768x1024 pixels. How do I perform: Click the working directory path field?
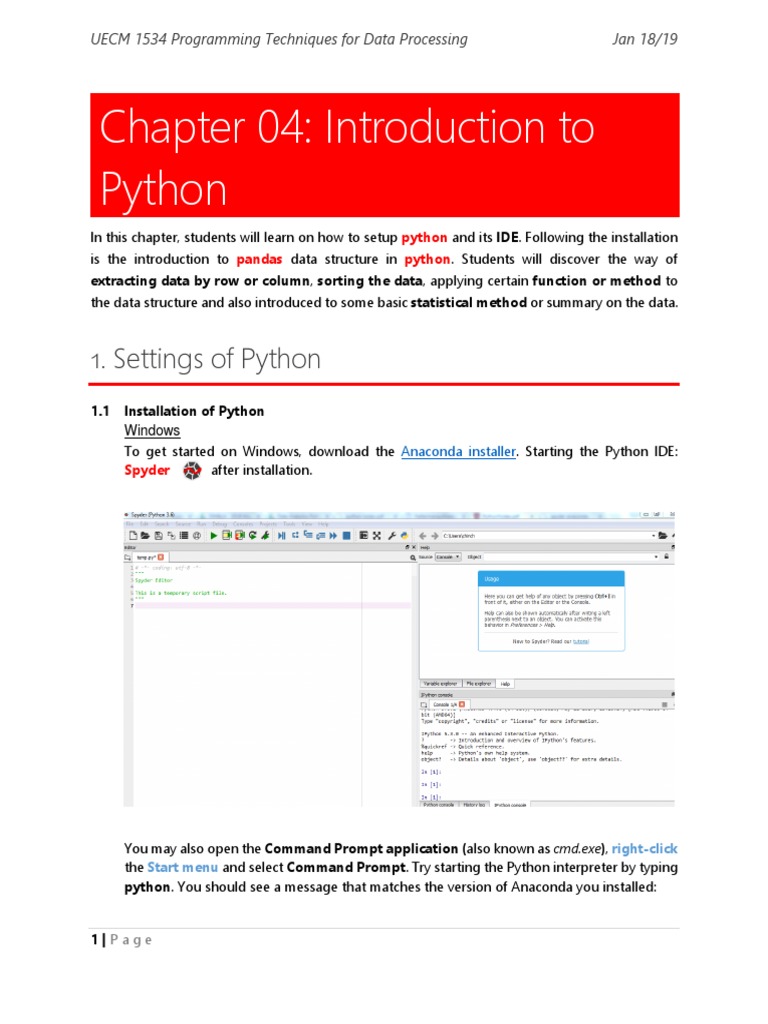pos(548,536)
